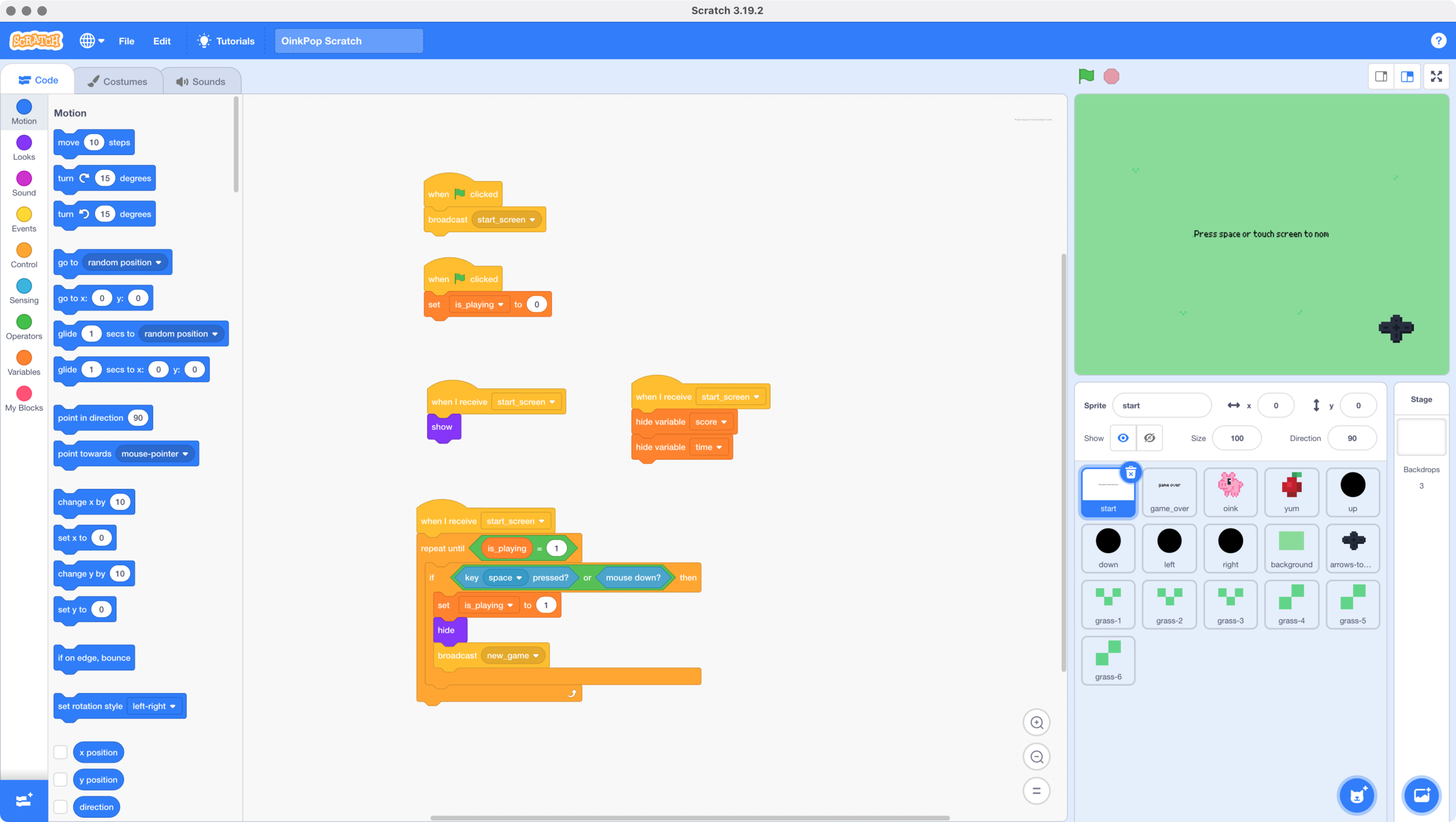Screen dimensions: 1456x822
Task: Open the Costumes tab
Action: pos(118,81)
